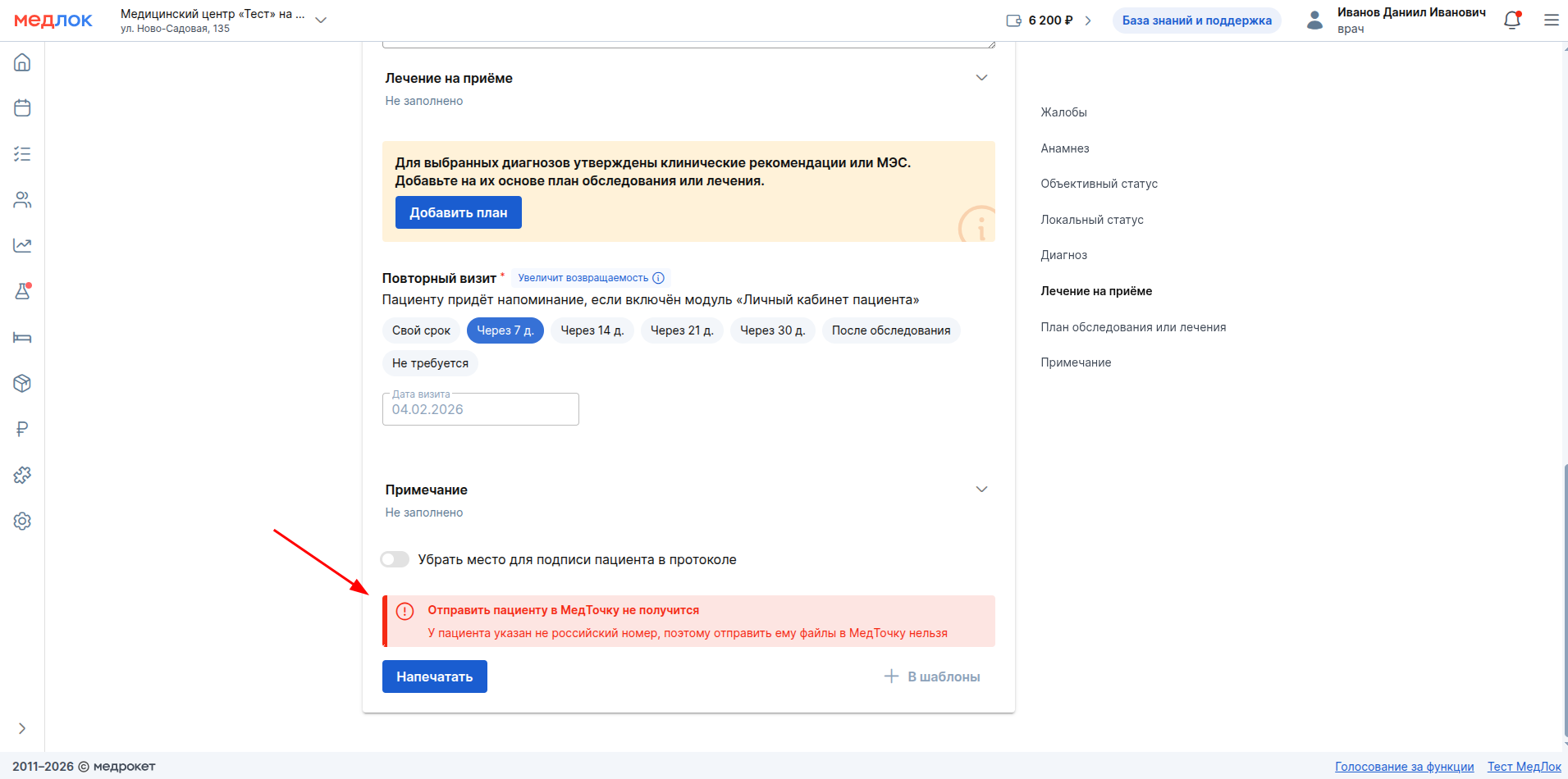Viewport: 1568px width, 779px height.
Task: Open the "Голосование за функции" footer link
Action: (1404, 767)
